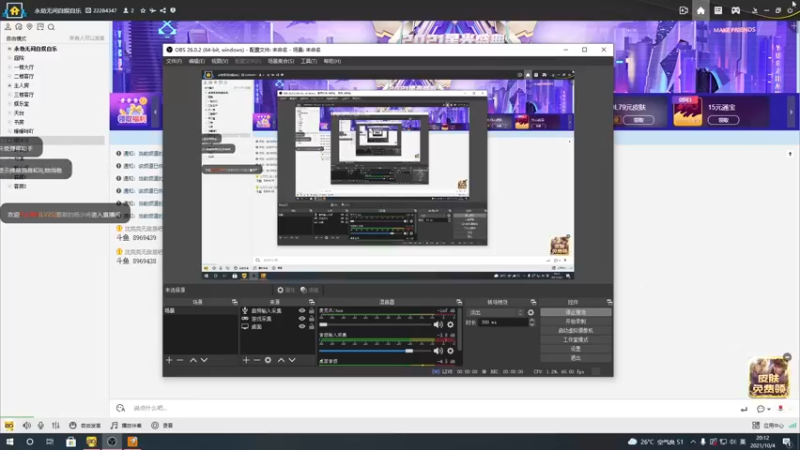Image resolution: width=800 pixels, height=450 pixels.
Task: Open the search icon in YY sidebar toolbar
Action: click(51, 27)
